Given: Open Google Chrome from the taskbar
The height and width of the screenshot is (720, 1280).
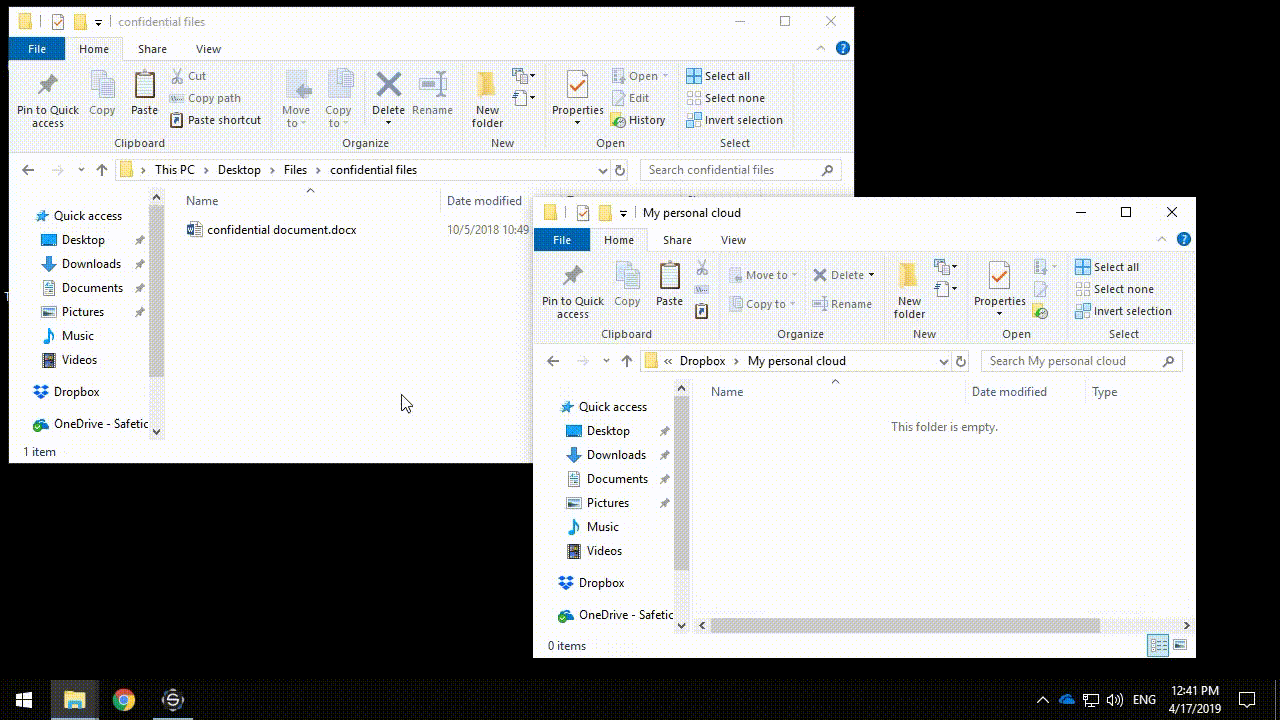Looking at the screenshot, I should pyautogui.click(x=123, y=698).
